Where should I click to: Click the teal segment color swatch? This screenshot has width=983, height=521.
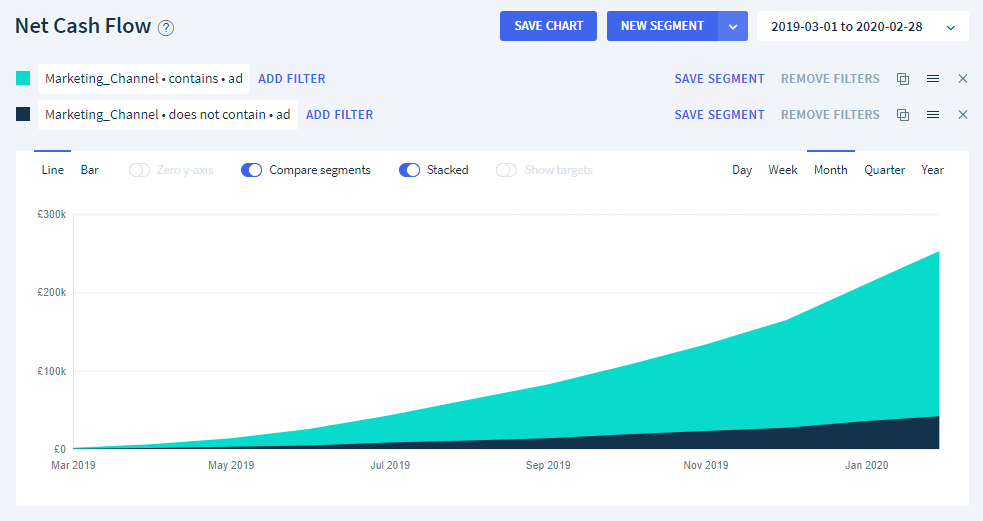click(x=23, y=78)
